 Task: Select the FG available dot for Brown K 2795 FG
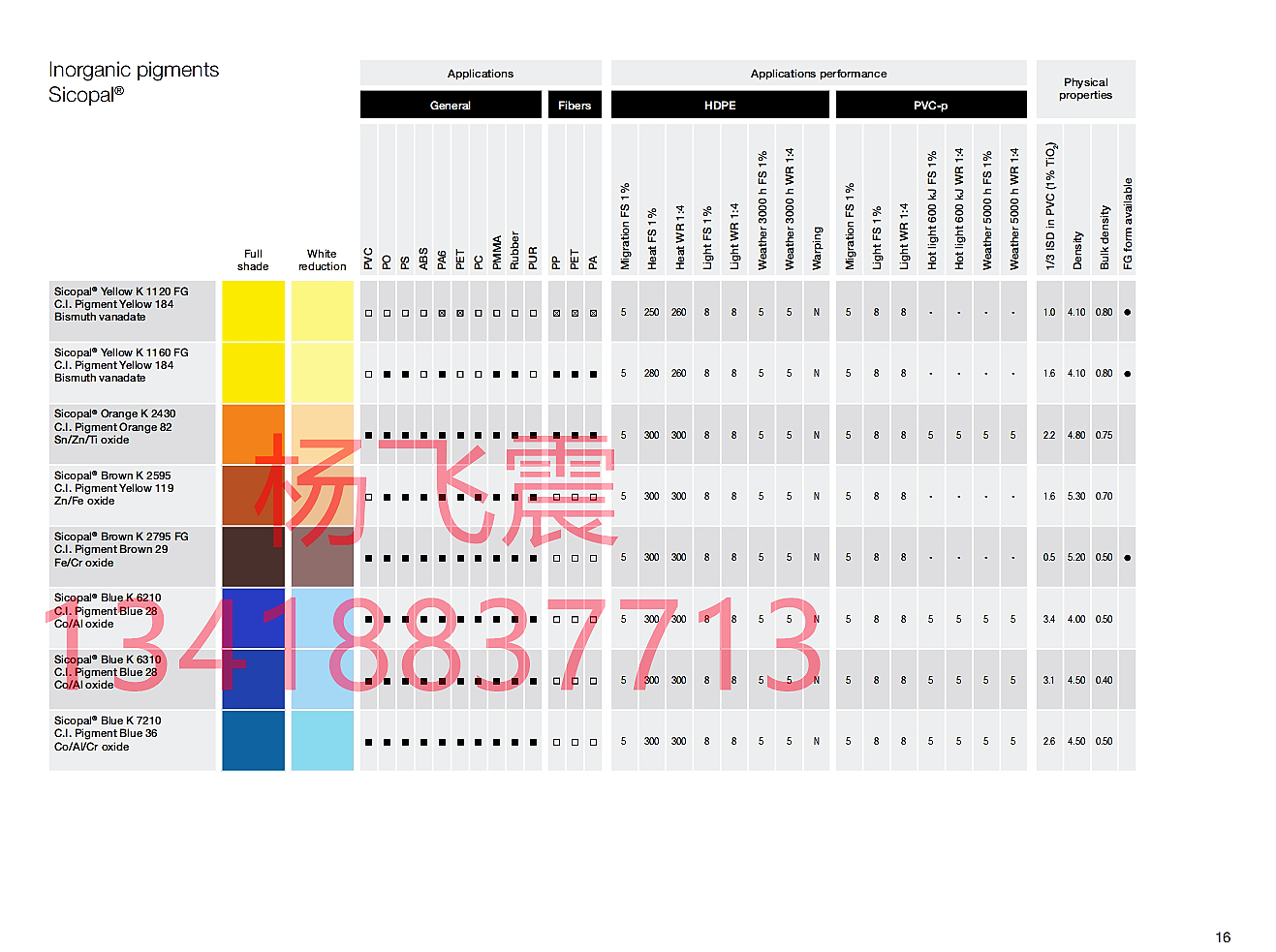(1127, 557)
